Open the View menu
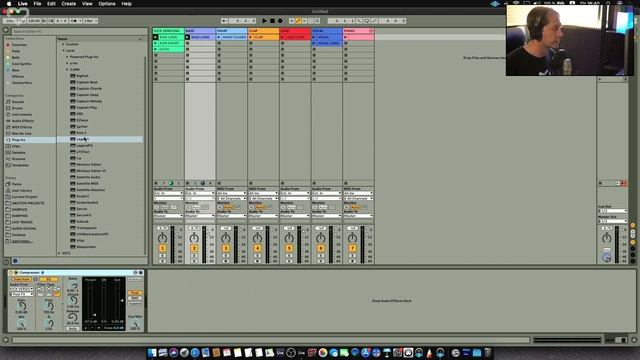 coord(87,4)
